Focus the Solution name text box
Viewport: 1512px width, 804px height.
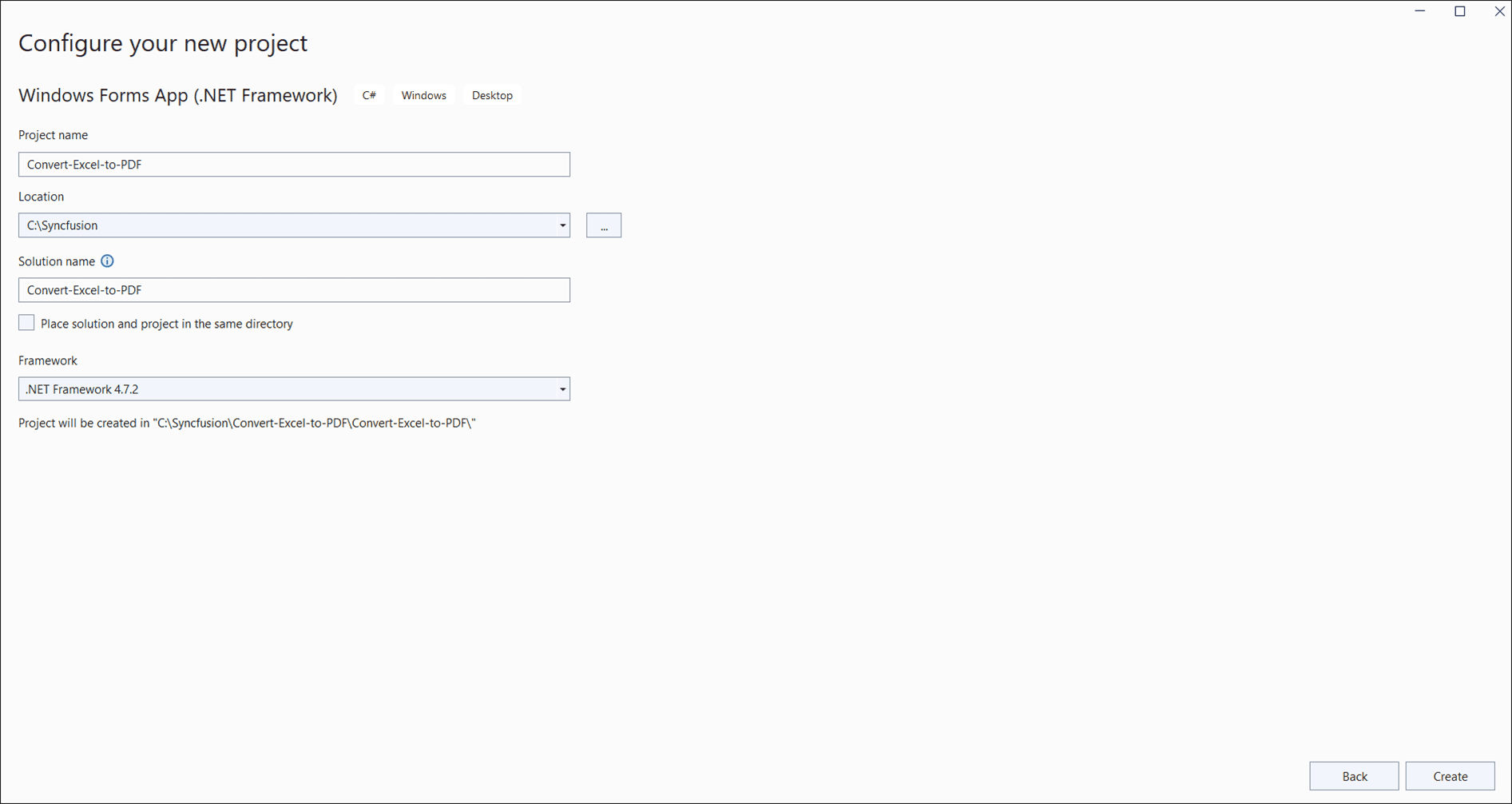tap(294, 290)
